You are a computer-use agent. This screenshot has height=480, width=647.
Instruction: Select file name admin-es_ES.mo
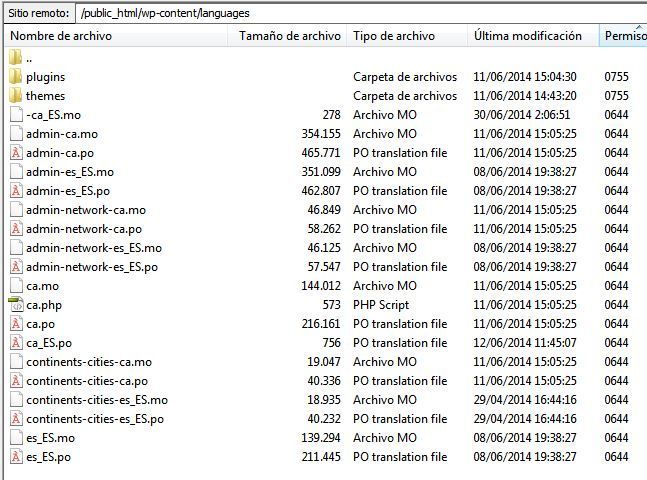point(70,172)
